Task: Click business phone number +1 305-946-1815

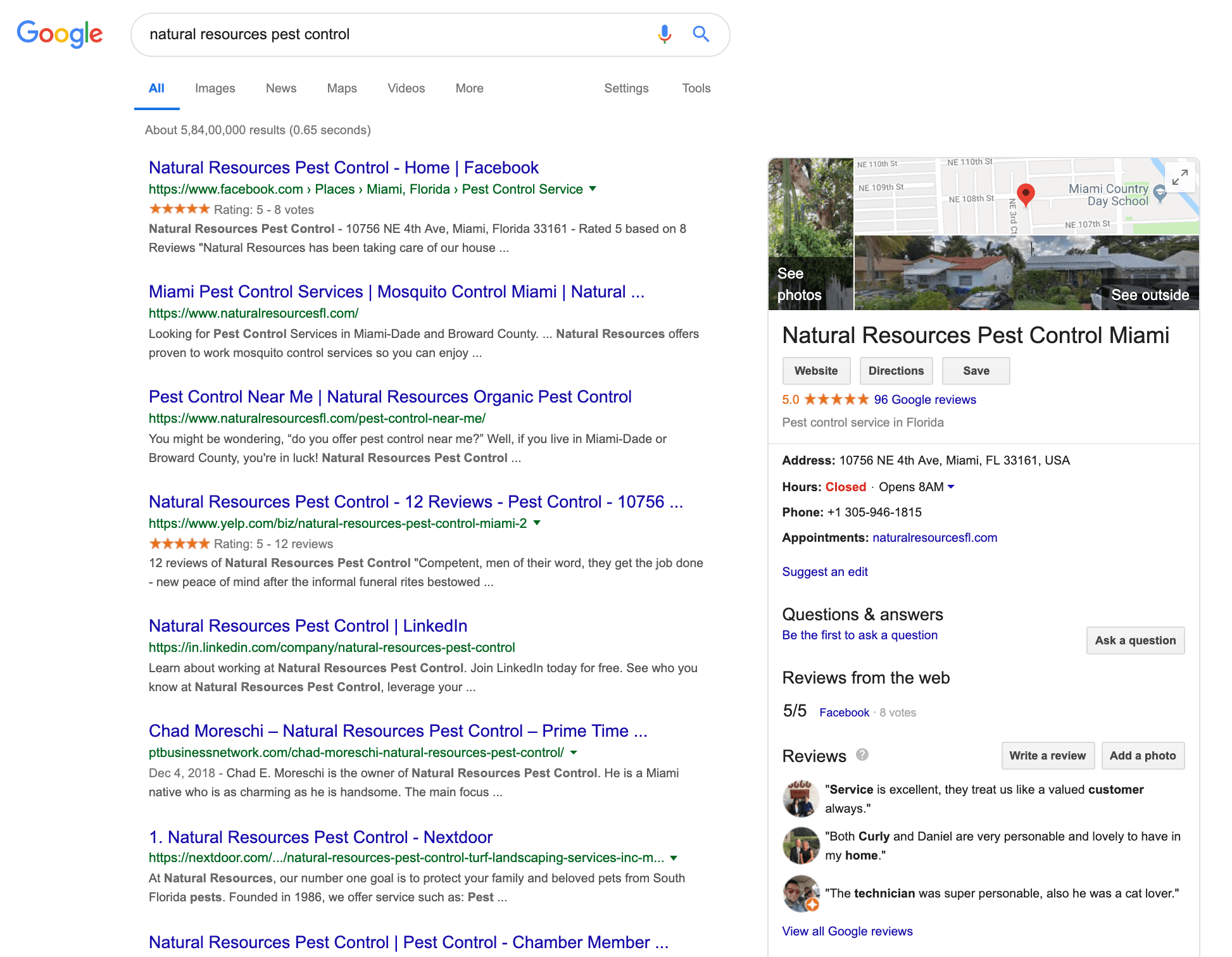Action: [x=874, y=512]
